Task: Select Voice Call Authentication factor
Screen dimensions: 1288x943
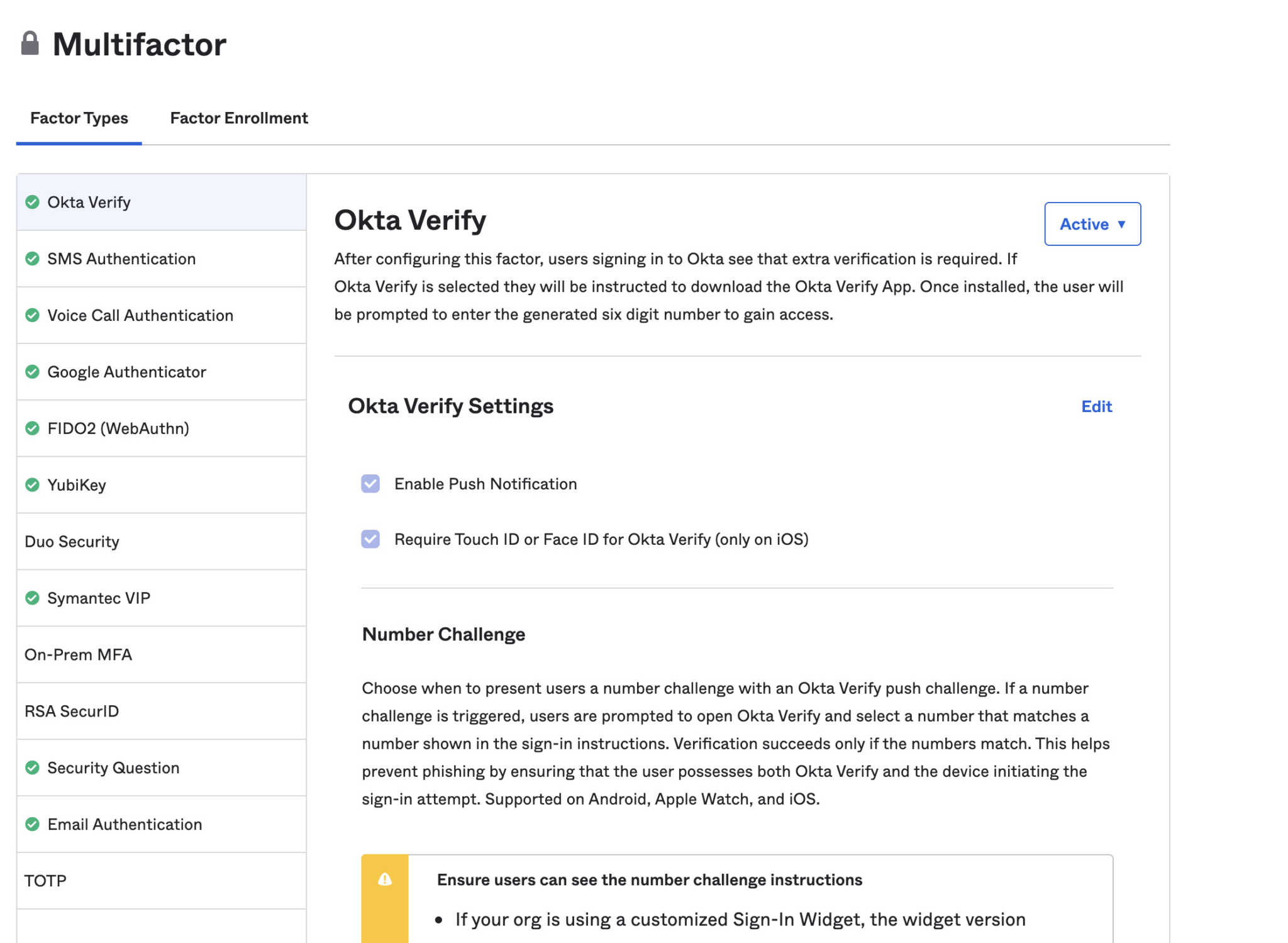Action: (x=140, y=315)
